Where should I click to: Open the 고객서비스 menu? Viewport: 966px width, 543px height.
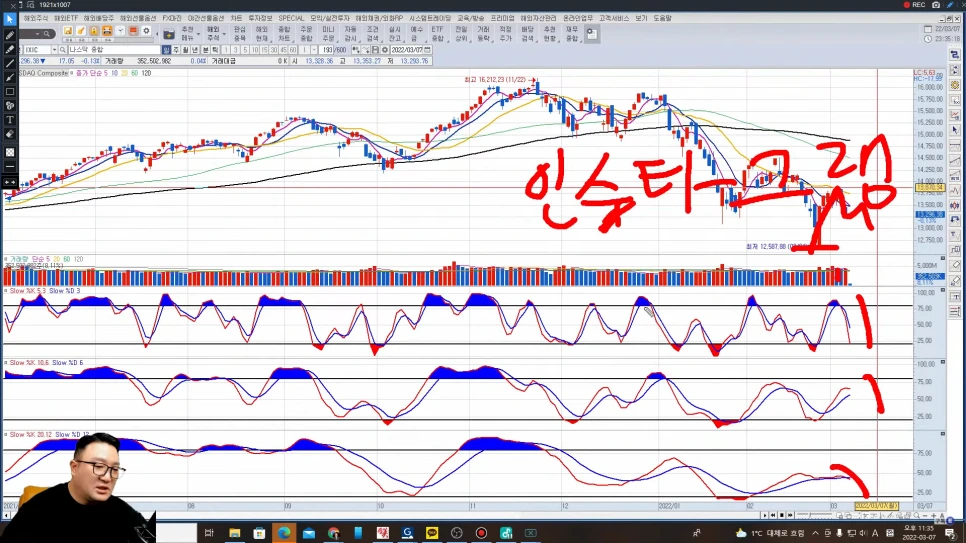pos(614,18)
